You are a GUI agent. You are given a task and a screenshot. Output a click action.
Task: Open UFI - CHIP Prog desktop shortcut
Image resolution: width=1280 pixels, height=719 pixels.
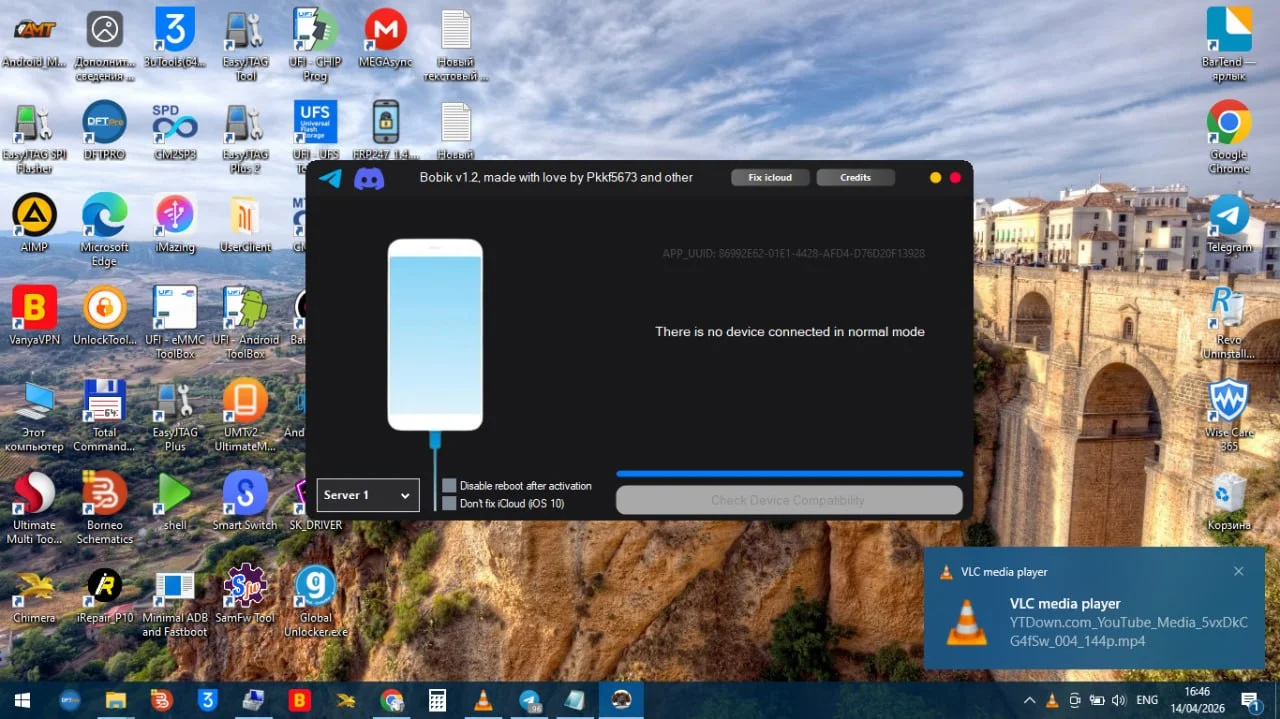(315, 46)
